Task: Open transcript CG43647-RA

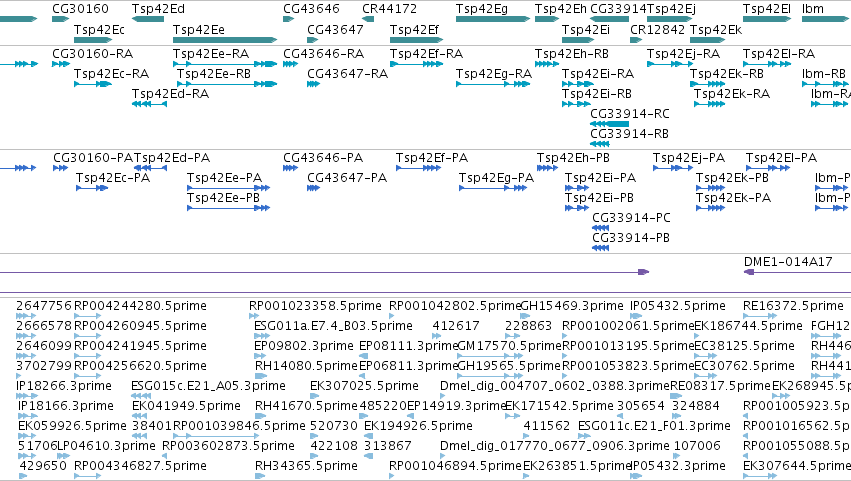Action: click(x=347, y=74)
